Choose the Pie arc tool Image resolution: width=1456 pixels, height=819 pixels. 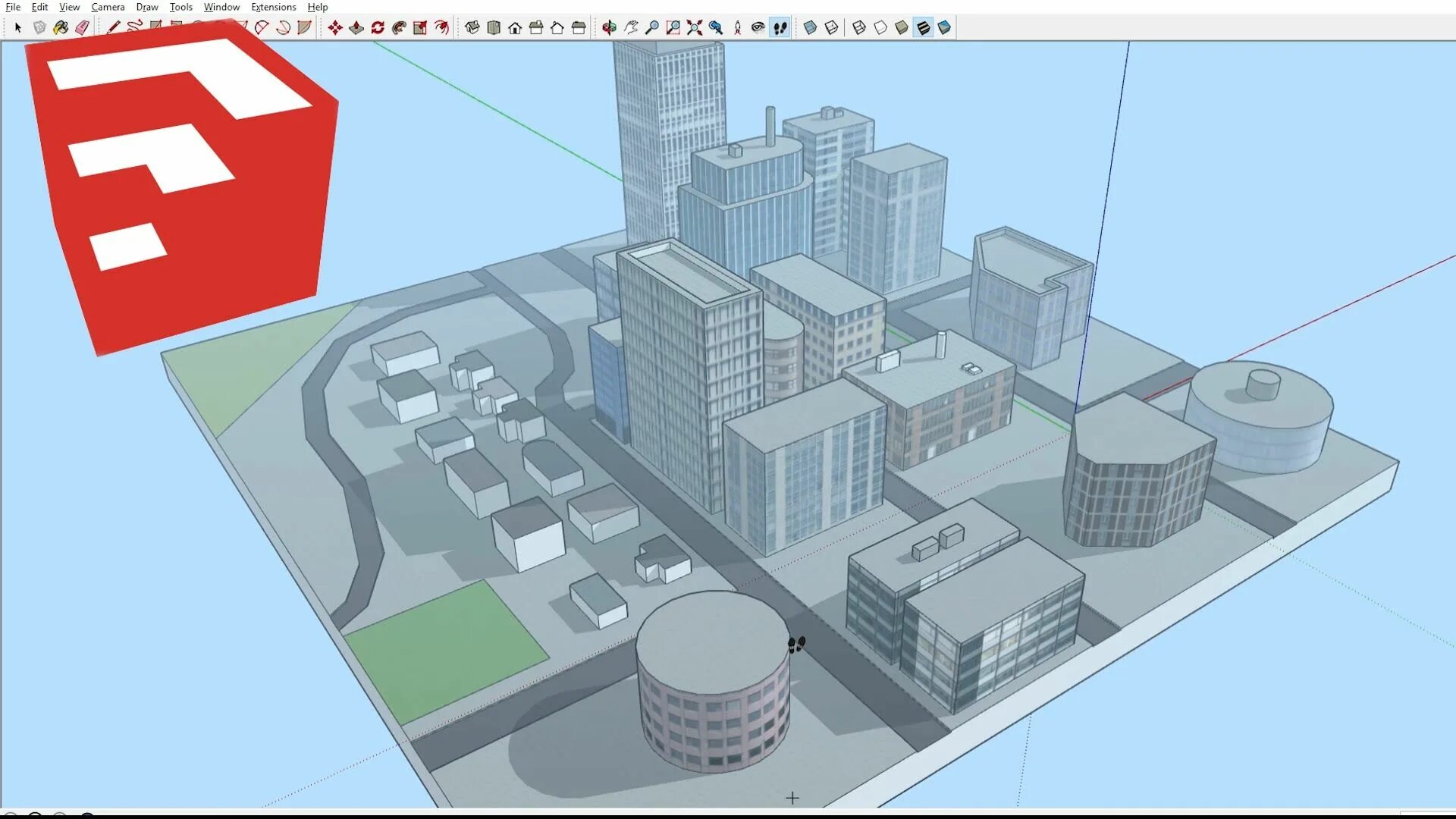click(x=304, y=28)
